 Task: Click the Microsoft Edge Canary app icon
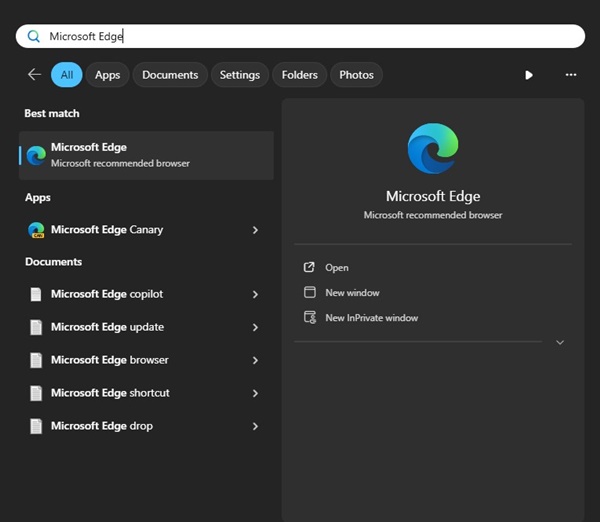[36, 230]
